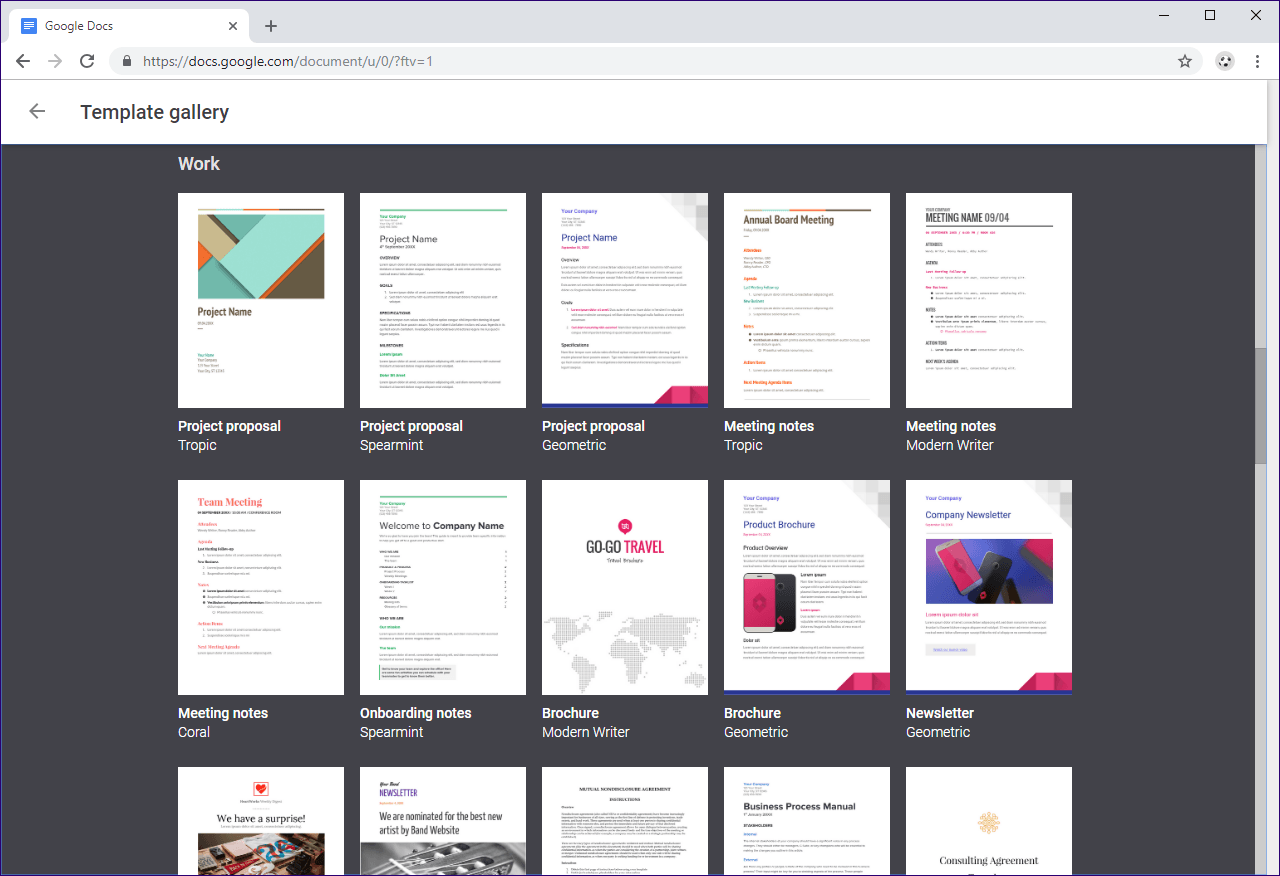The width and height of the screenshot is (1280, 876).
Task: Close the Google Docs tab
Action: pyautogui.click(x=232, y=26)
